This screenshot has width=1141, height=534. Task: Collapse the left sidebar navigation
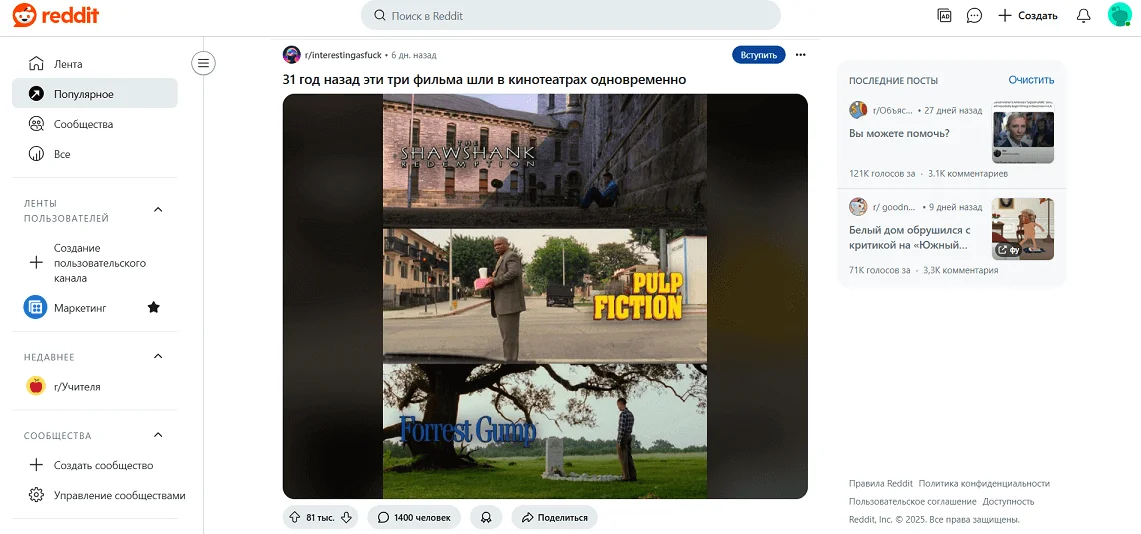(x=204, y=64)
